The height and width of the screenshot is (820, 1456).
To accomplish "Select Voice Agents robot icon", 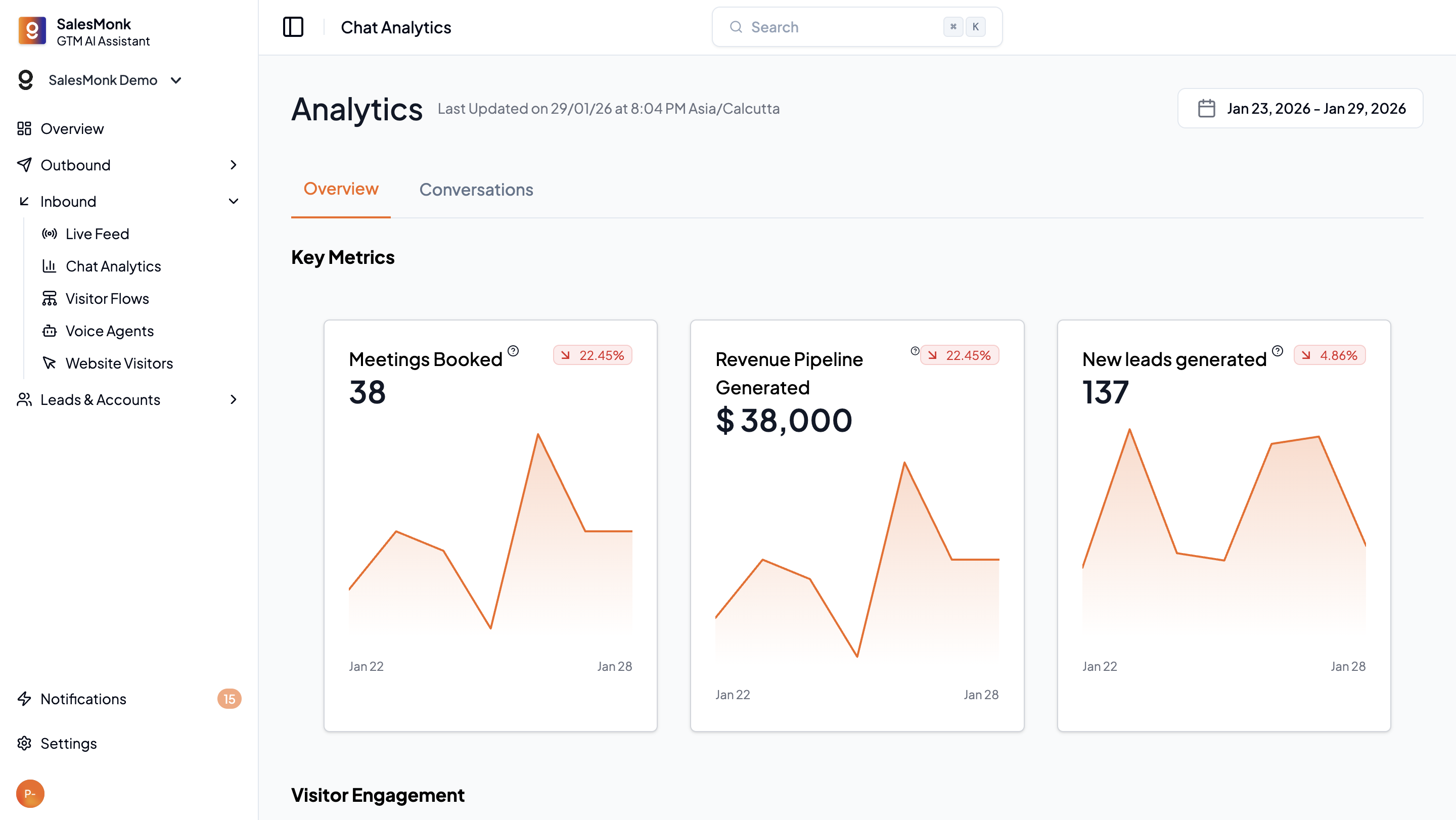I will click(49, 331).
